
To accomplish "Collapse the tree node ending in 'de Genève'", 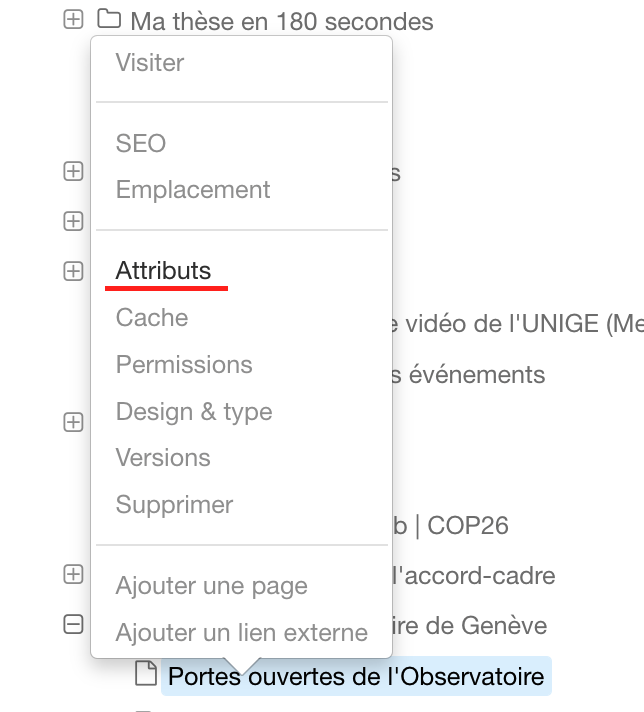I will [73, 625].
